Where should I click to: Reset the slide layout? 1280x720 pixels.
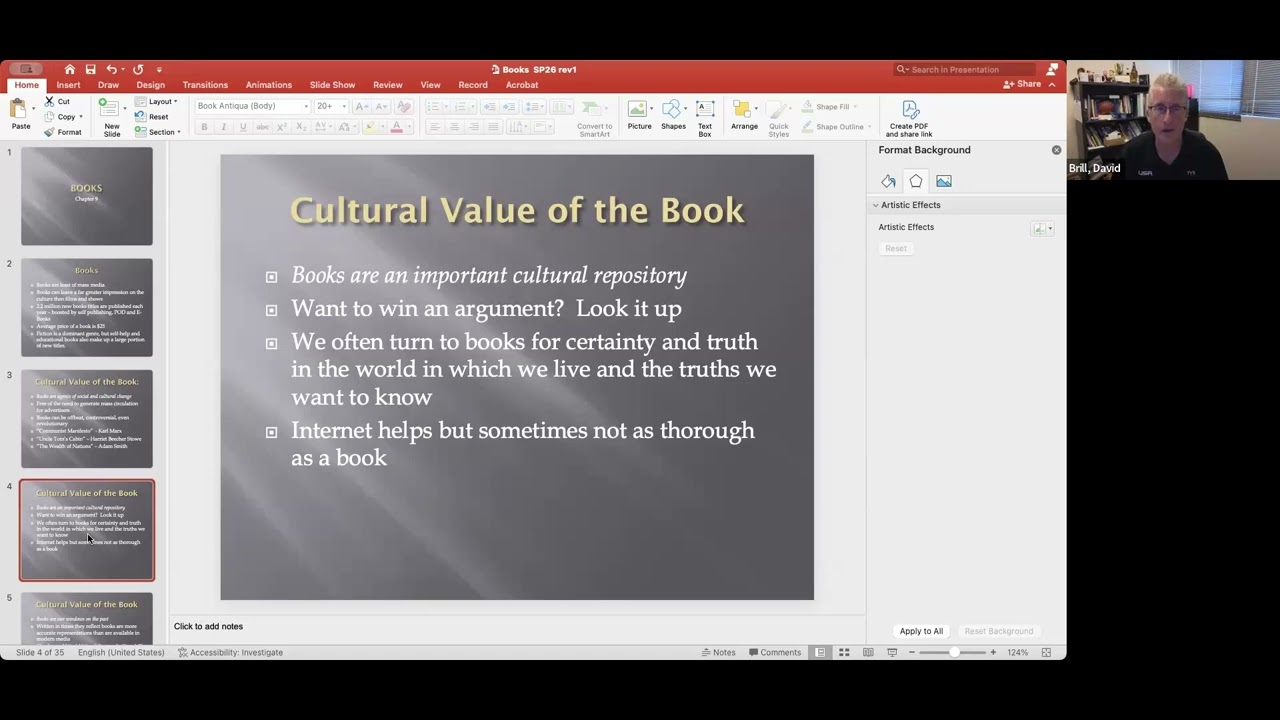coord(152,117)
